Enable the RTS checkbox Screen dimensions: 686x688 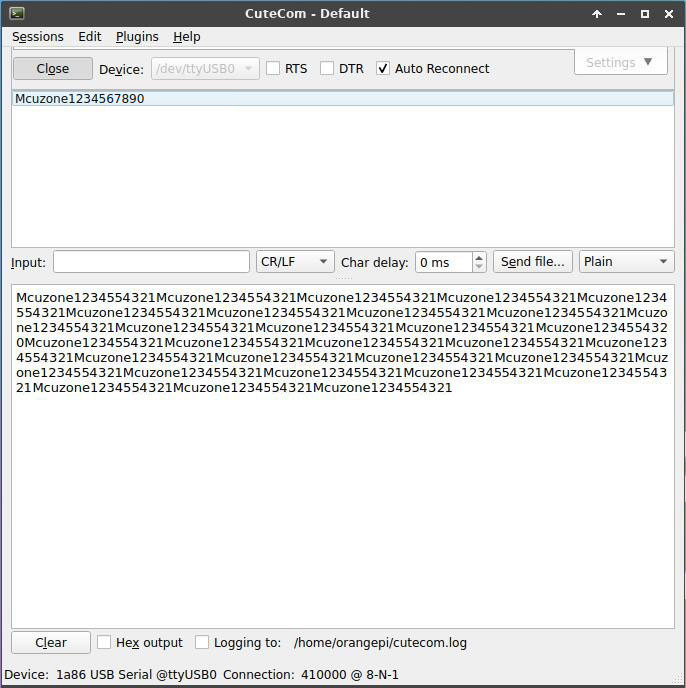point(273,69)
